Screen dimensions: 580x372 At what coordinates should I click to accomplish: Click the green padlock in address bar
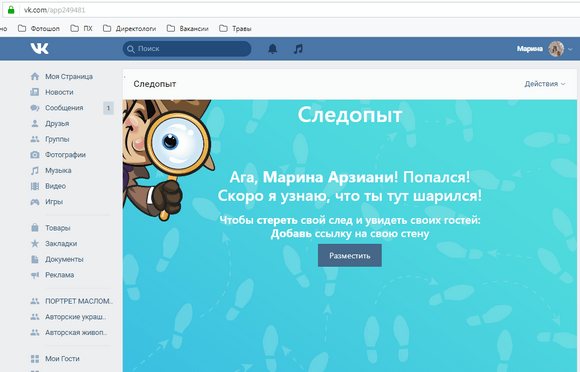pyautogui.click(x=11, y=10)
